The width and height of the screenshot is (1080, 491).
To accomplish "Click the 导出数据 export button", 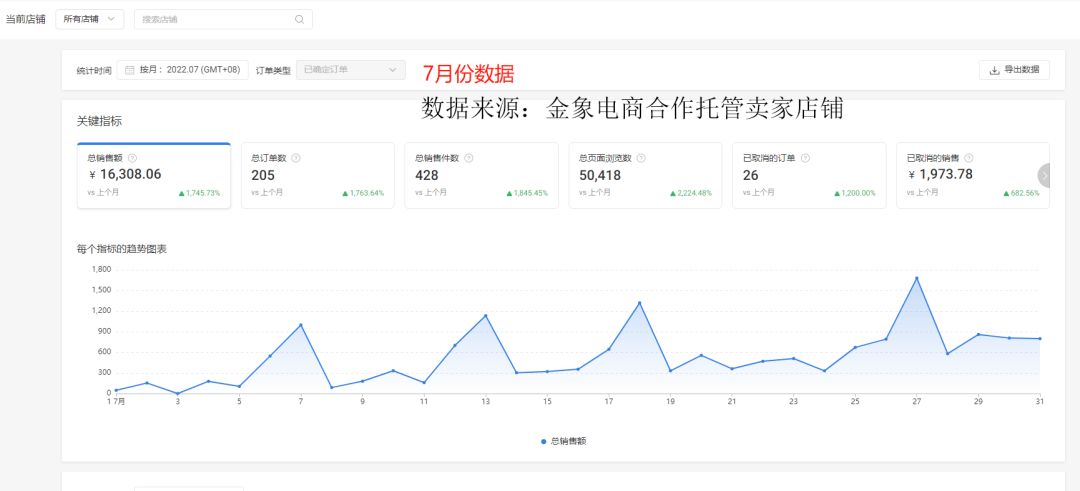I will click(1014, 70).
